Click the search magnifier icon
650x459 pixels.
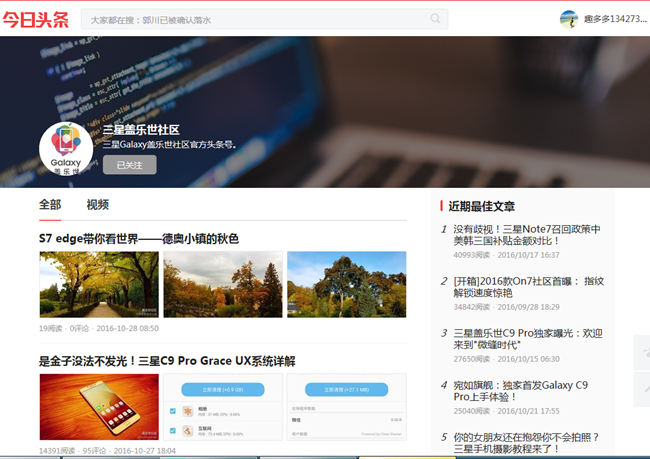[x=435, y=19]
